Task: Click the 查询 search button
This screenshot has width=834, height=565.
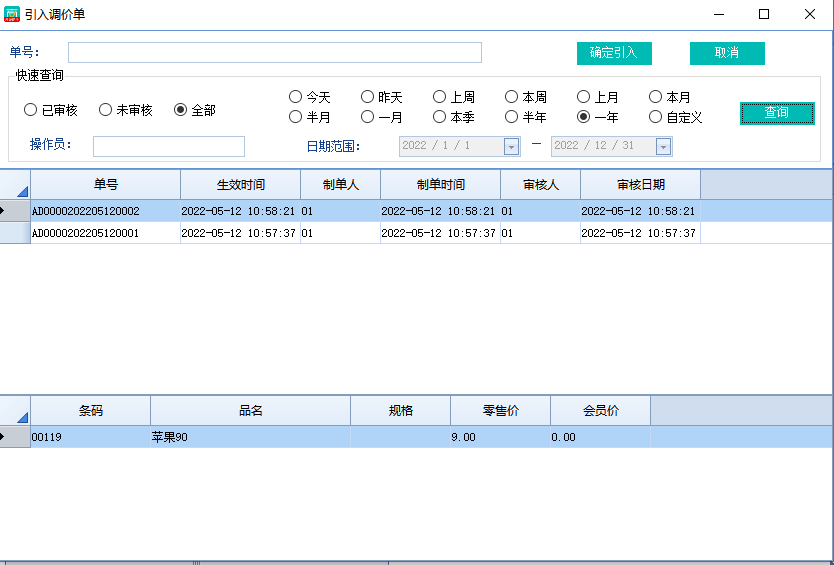Action: click(x=776, y=113)
